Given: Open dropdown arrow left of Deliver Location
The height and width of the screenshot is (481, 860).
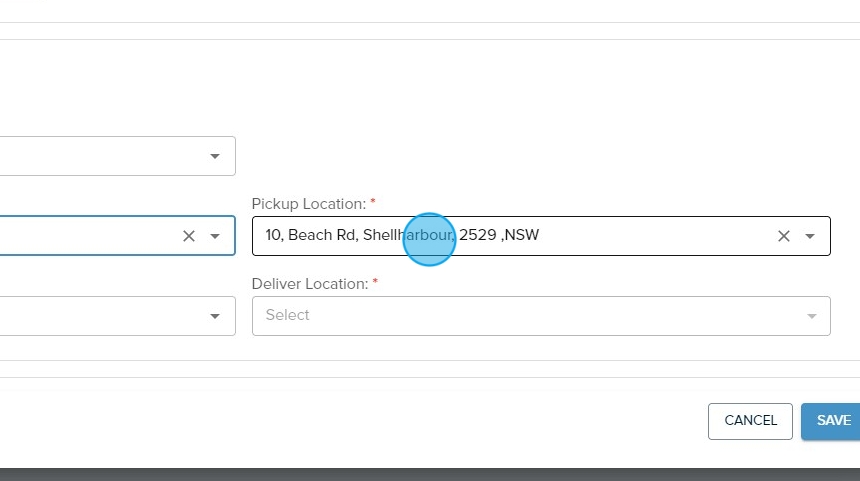Looking at the screenshot, I should pos(214,316).
